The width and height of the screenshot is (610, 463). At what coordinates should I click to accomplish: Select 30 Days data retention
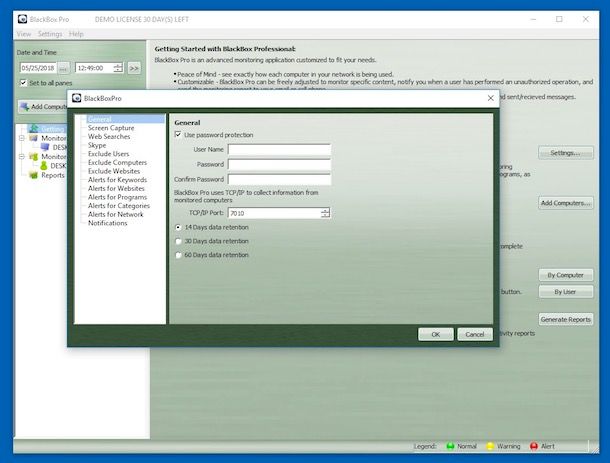pyautogui.click(x=178, y=241)
